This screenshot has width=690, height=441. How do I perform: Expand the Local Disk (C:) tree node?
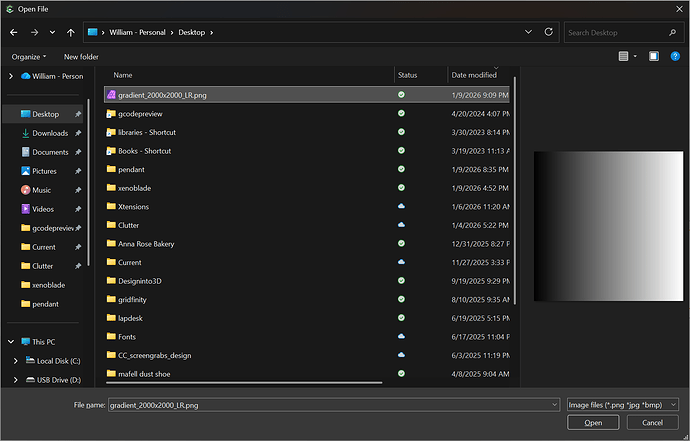pyautogui.click(x=15, y=360)
